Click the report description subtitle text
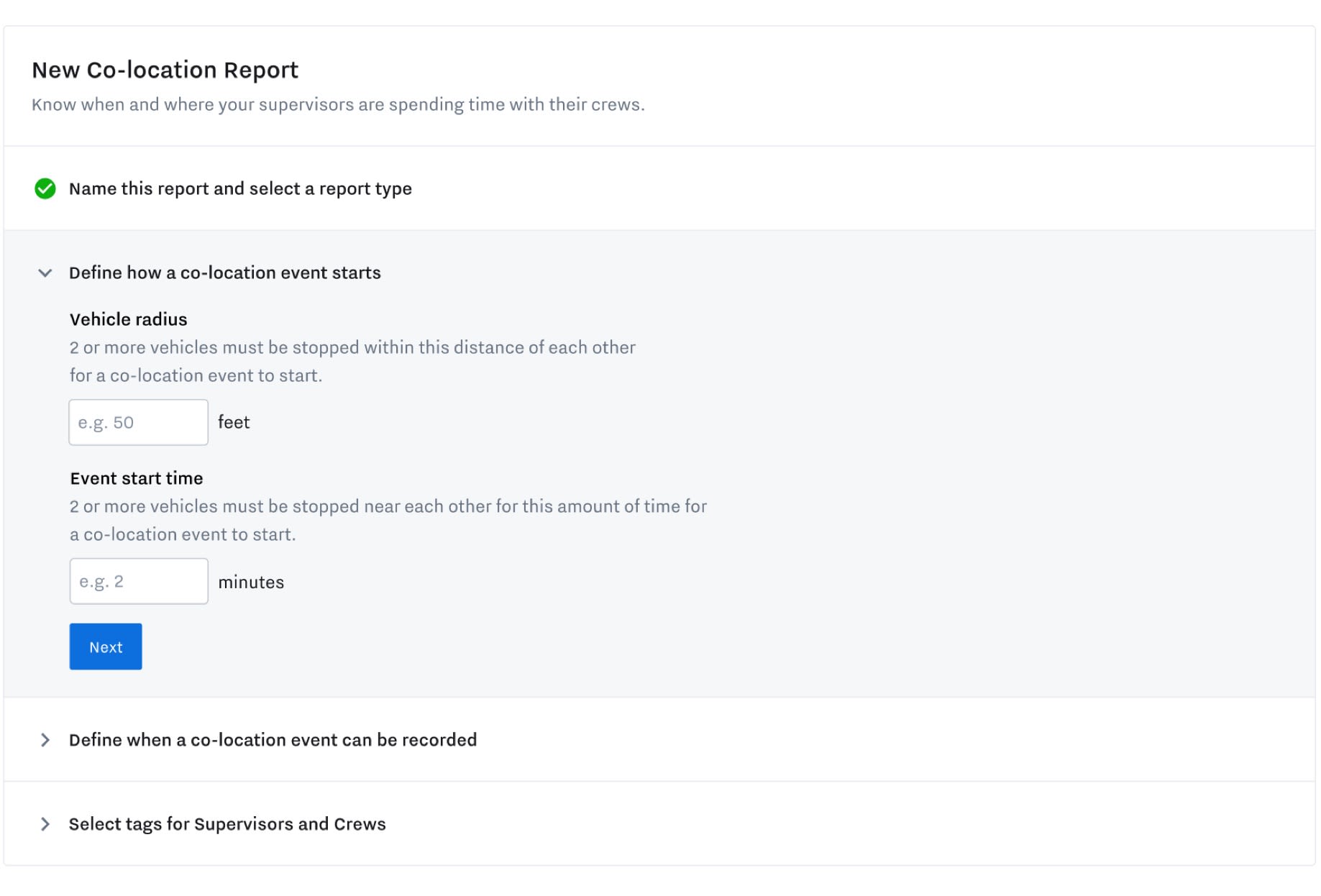Image resolution: width=1321 pixels, height=896 pixels. 339,104
